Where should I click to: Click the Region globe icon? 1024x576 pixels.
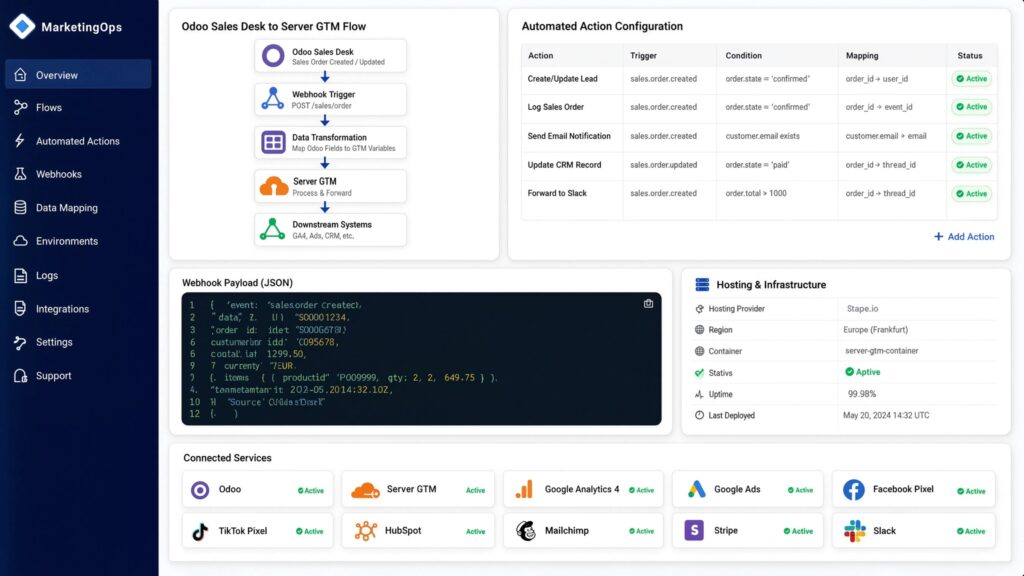tap(699, 330)
